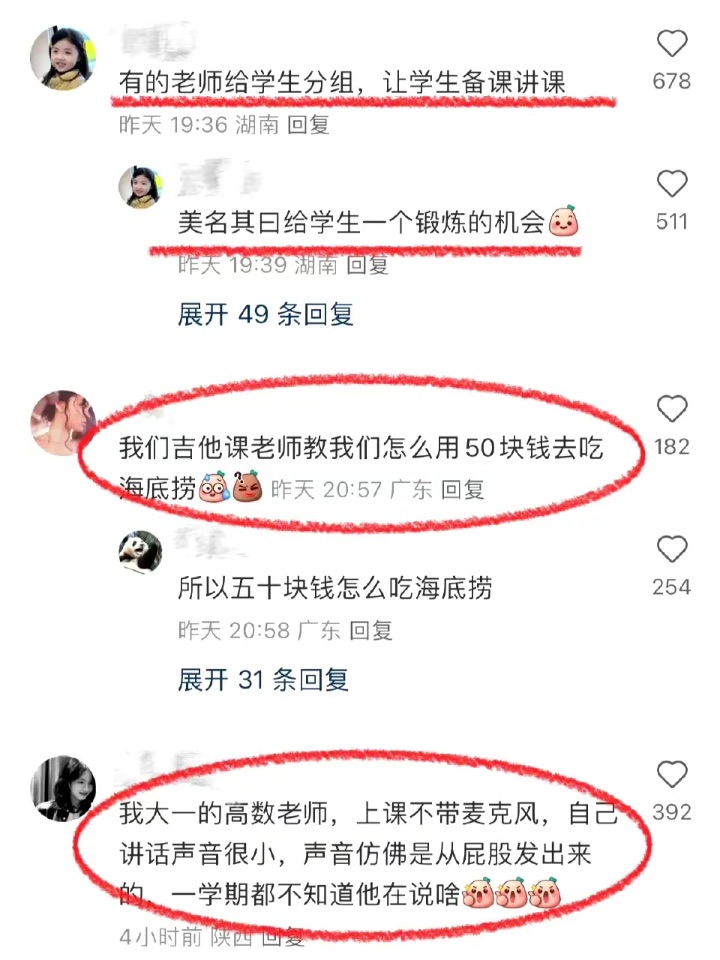This screenshot has height=960, width=720.
Task: Reply to the 19:36 Hunan comment
Action: (x=309, y=125)
